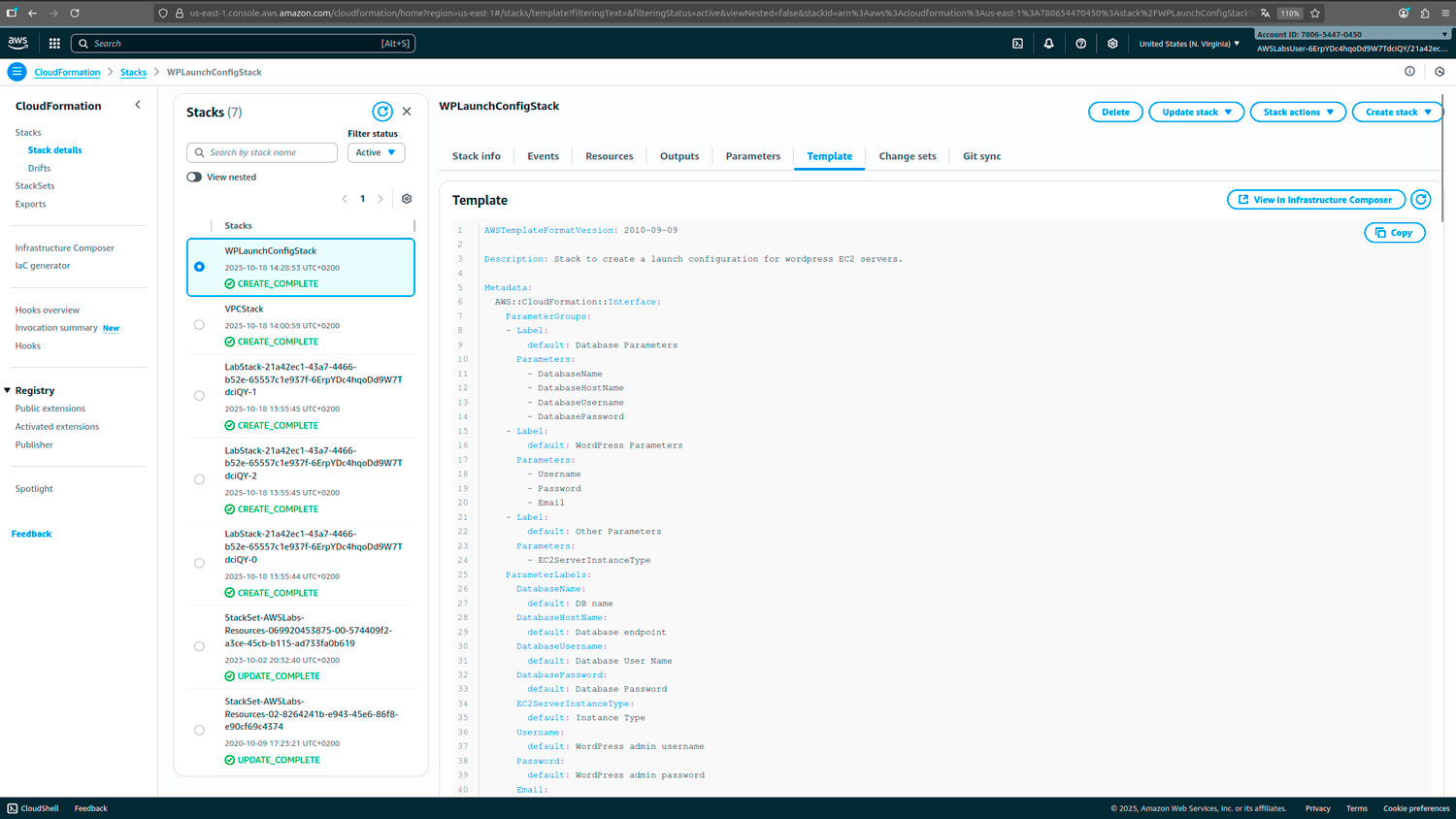Click the help question mark icon
This screenshot has height=819, width=1456.
click(1080, 44)
